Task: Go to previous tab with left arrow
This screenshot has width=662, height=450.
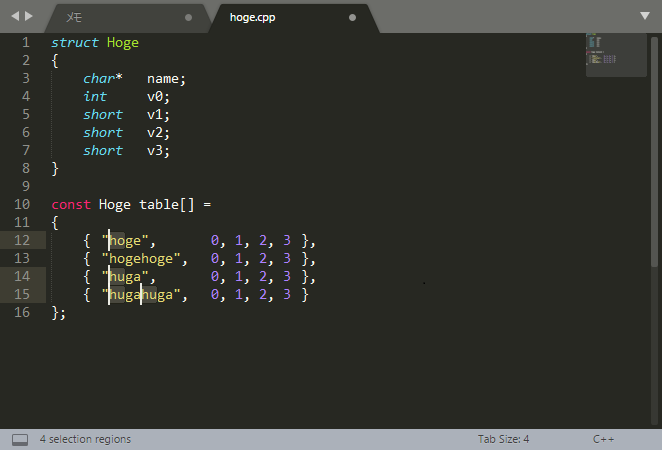Action: (15, 16)
